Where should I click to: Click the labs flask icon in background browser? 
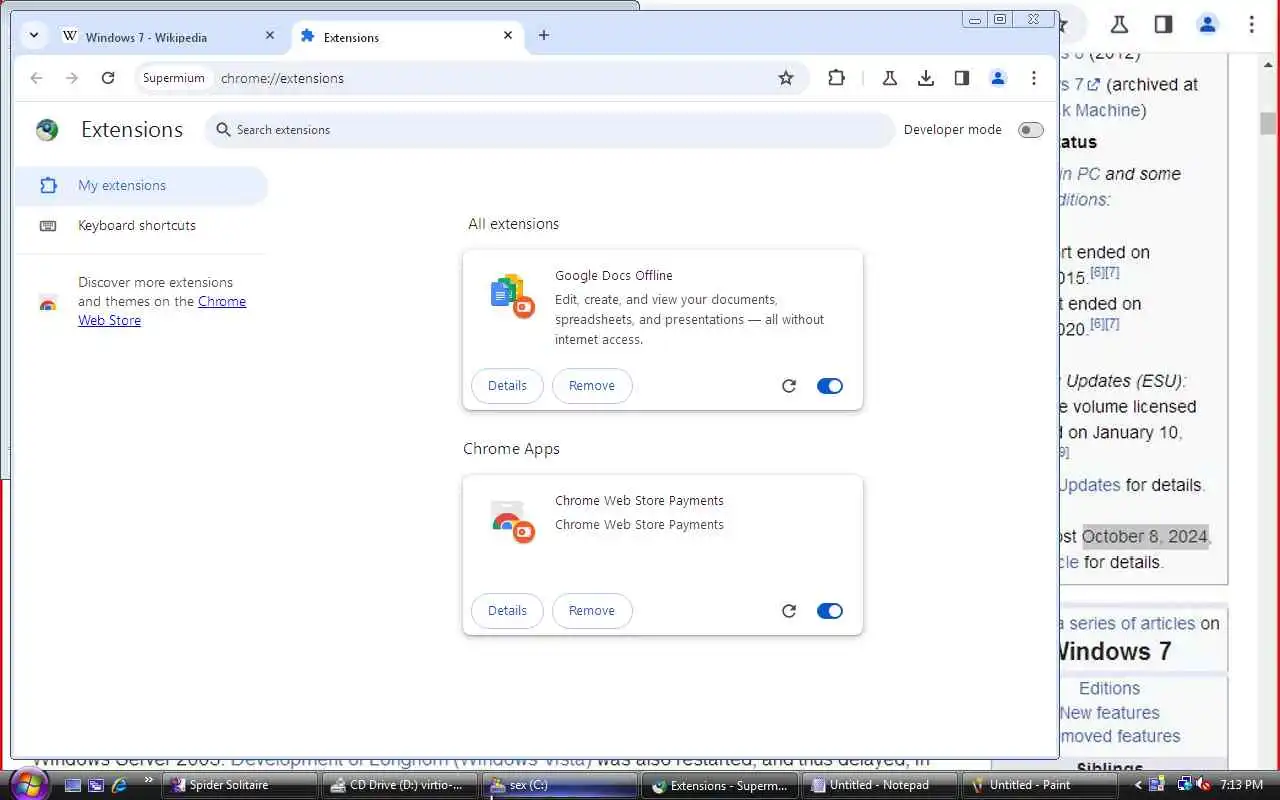(x=1119, y=25)
